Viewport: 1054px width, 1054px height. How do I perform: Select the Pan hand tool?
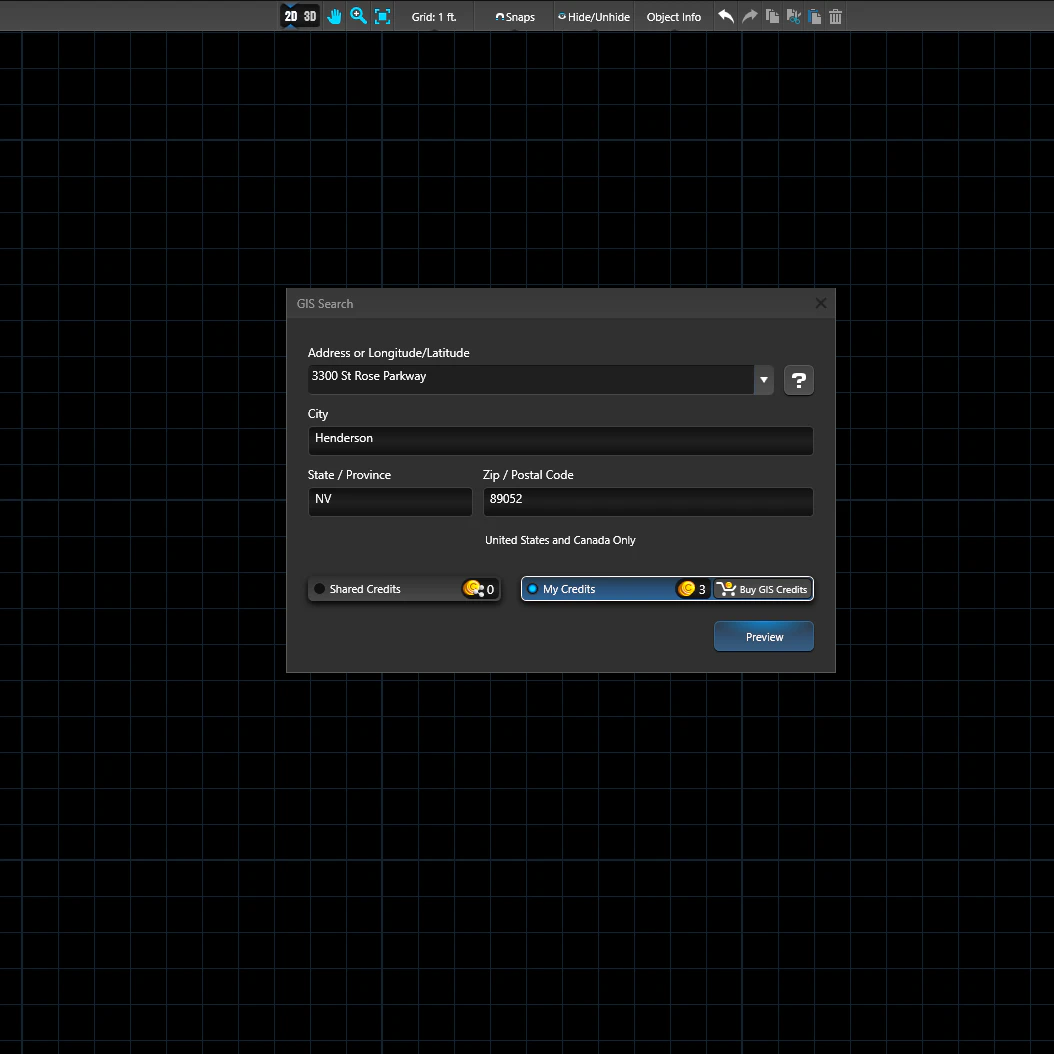tap(334, 16)
